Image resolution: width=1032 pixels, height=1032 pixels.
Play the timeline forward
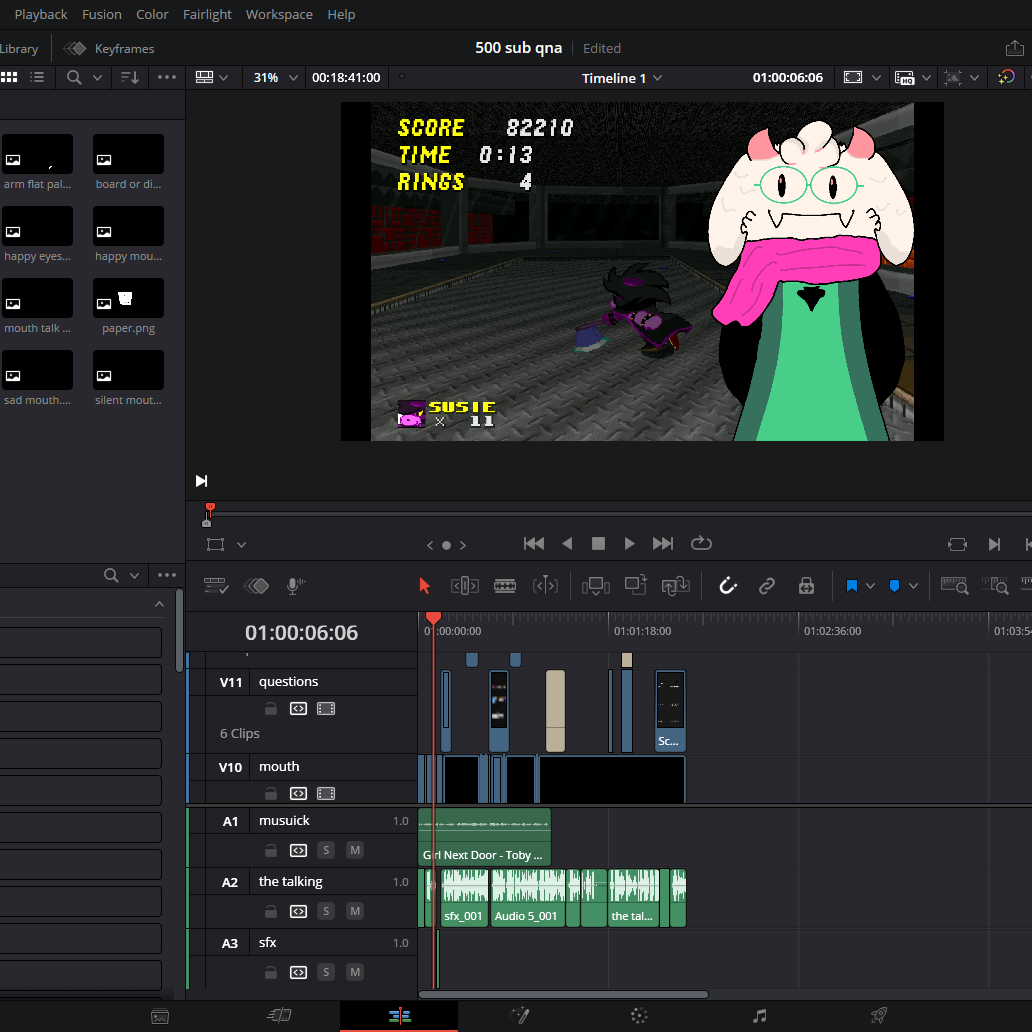[x=629, y=544]
